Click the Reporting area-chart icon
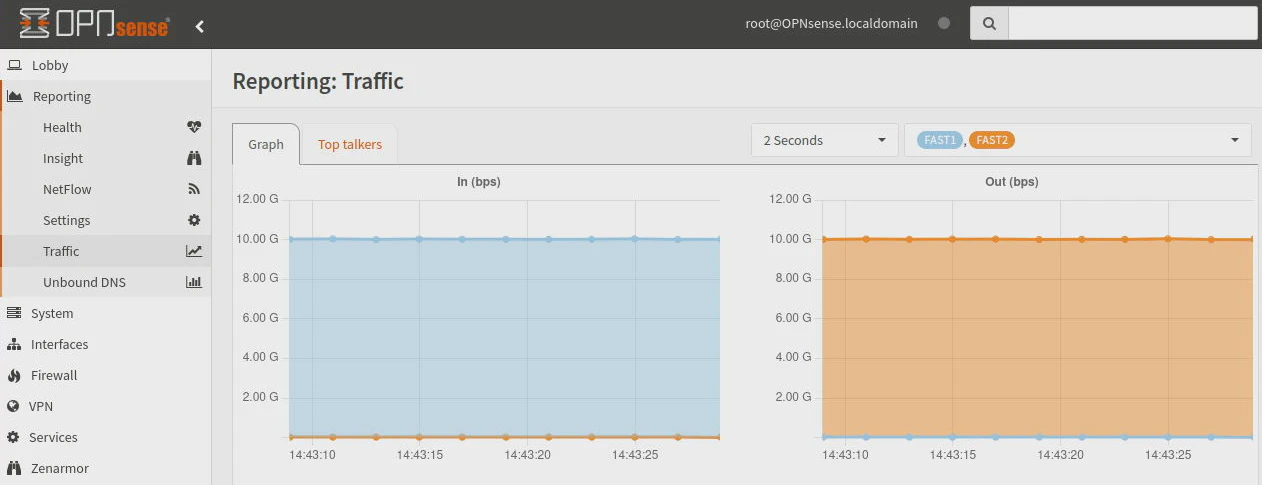Screen dimensions: 1262x485 pos(15,96)
